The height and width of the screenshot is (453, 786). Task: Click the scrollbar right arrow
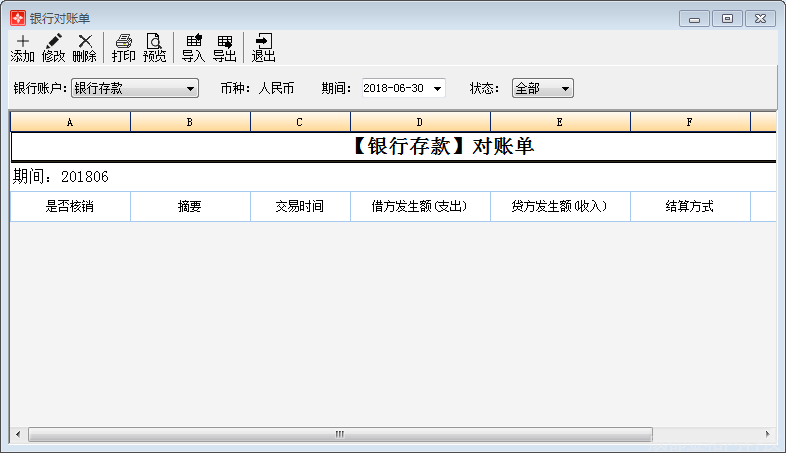point(768,435)
